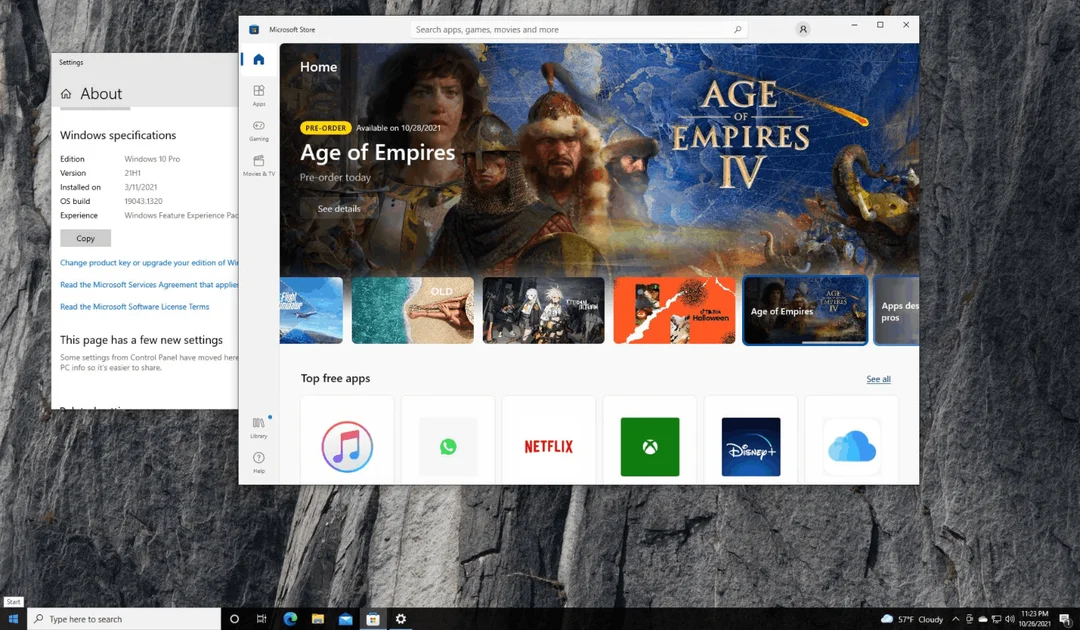
Task: Click the 'Age of Empires' banner title
Action: pyautogui.click(x=377, y=152)
